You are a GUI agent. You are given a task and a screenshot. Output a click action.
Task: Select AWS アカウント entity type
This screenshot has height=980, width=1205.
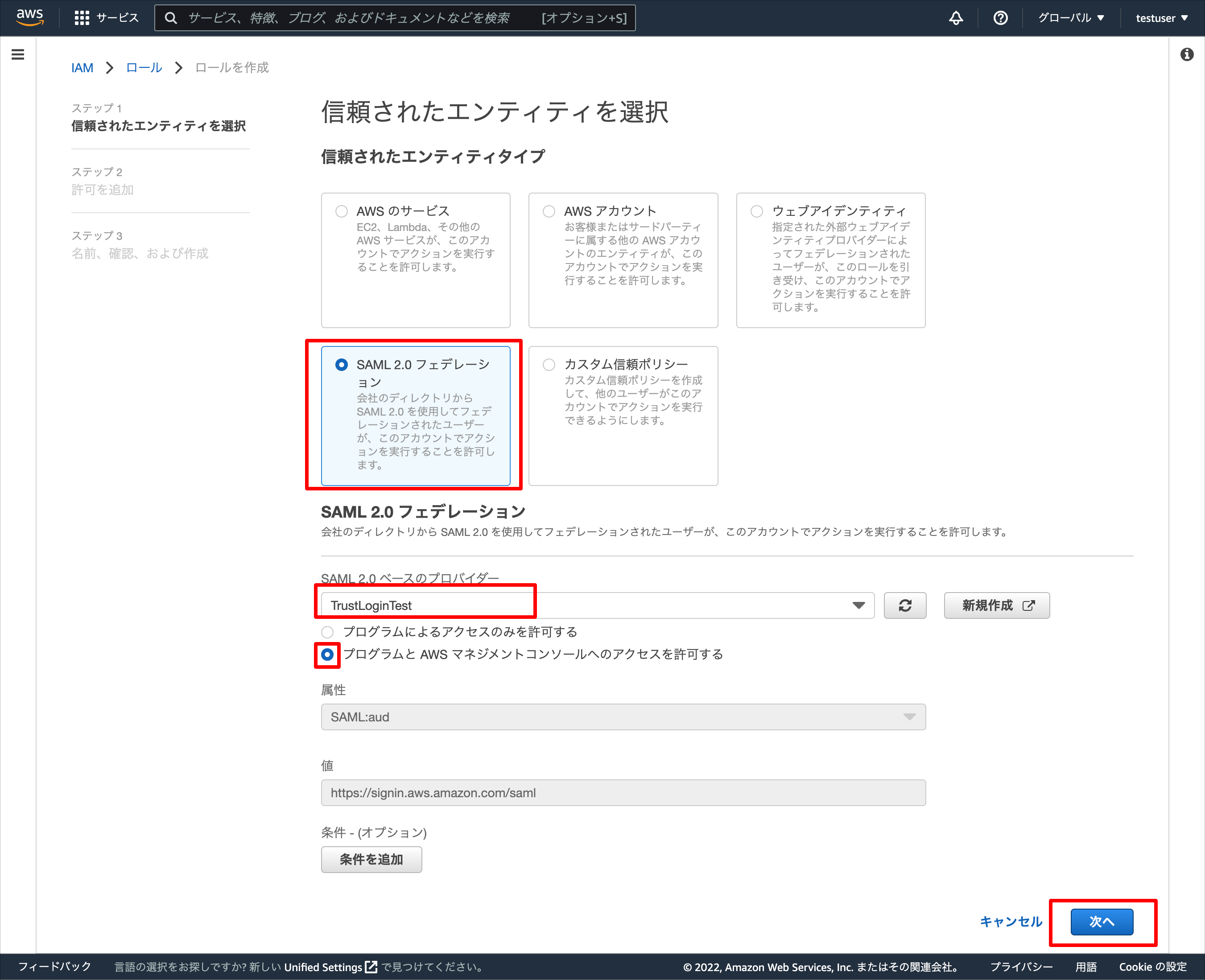click(623, 260)
